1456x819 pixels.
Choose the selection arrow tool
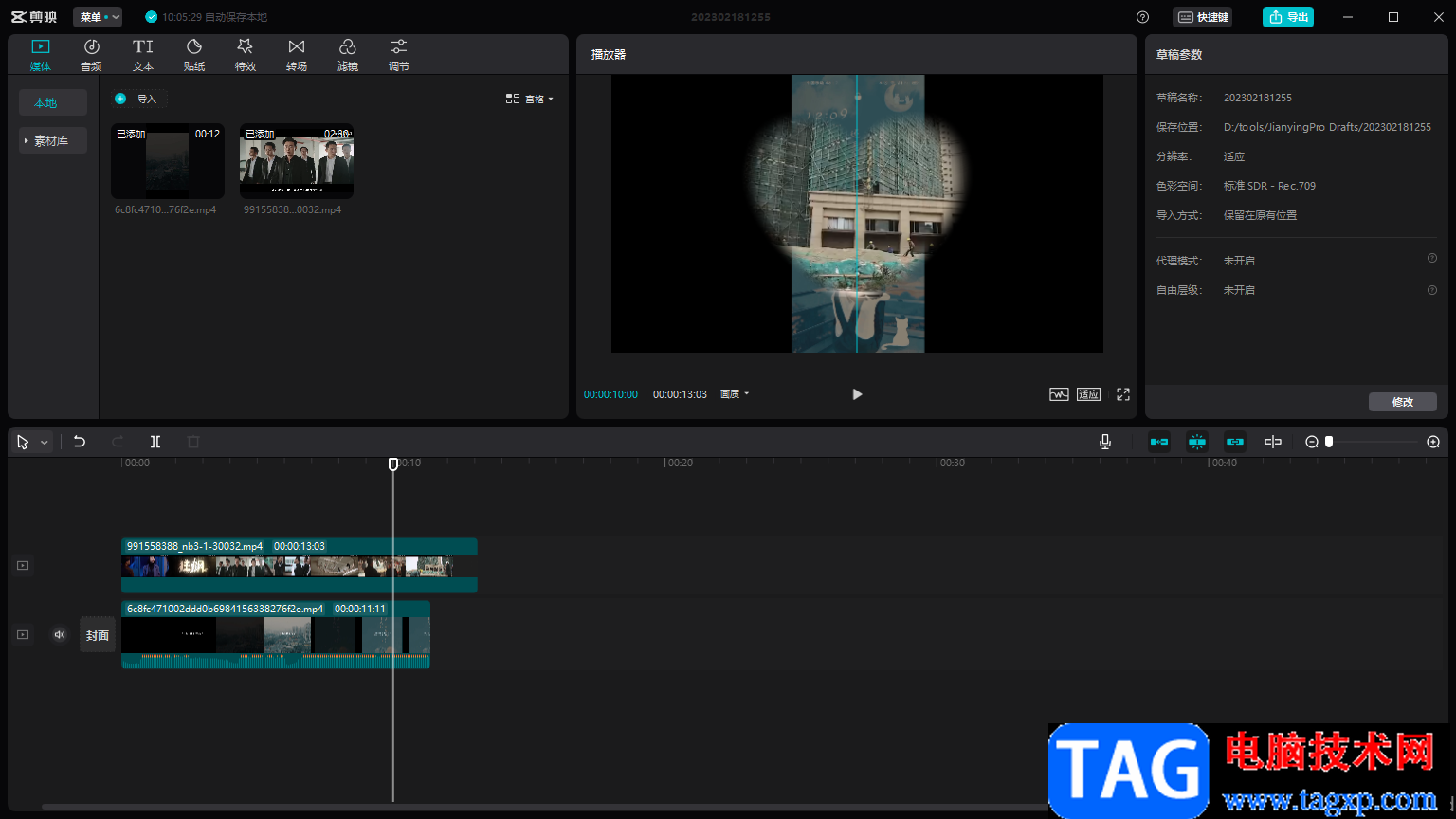(23, 442)
